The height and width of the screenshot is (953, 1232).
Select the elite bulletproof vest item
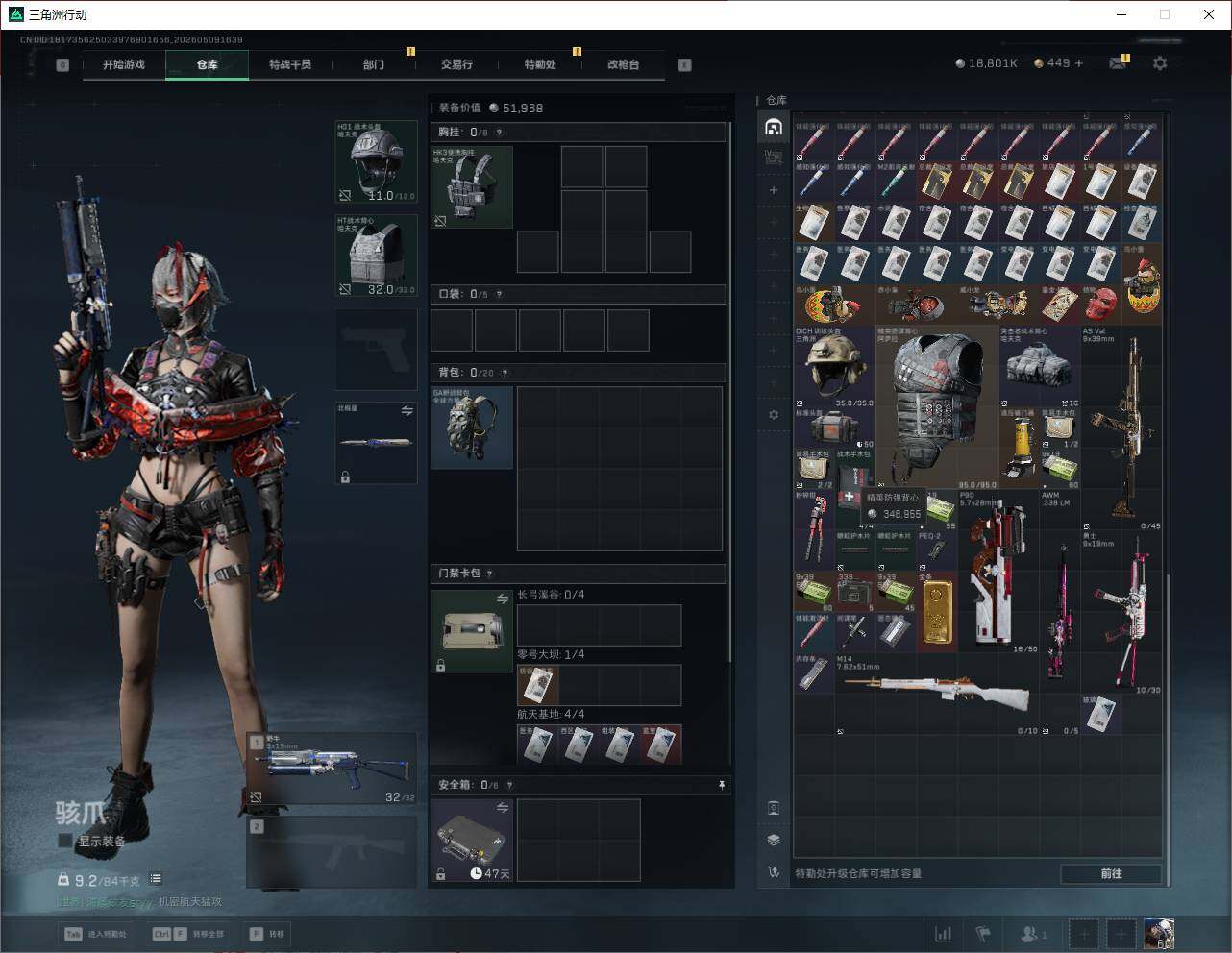[x=937, y=407]
